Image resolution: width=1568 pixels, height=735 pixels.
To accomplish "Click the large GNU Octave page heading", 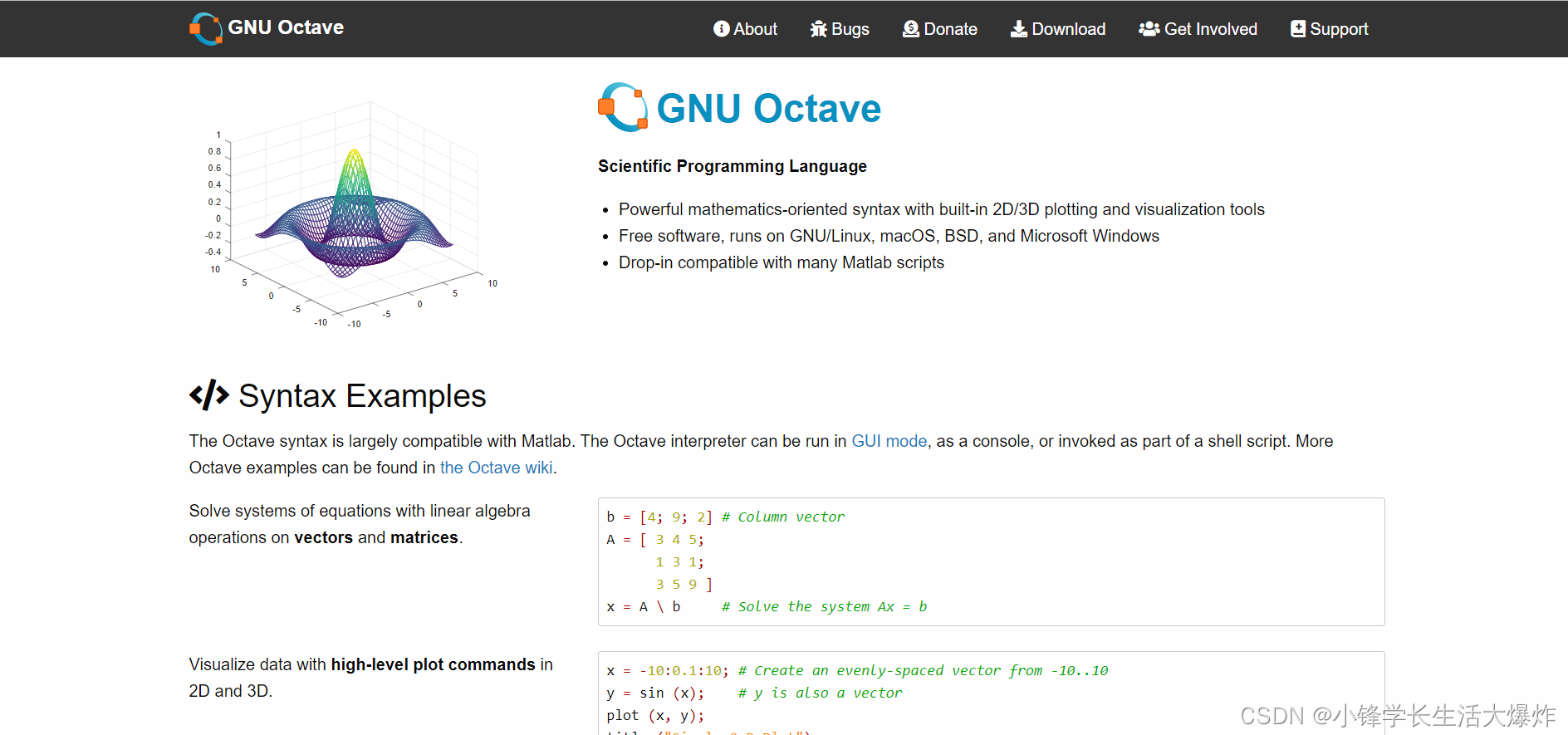I will [x=768, y=109].
